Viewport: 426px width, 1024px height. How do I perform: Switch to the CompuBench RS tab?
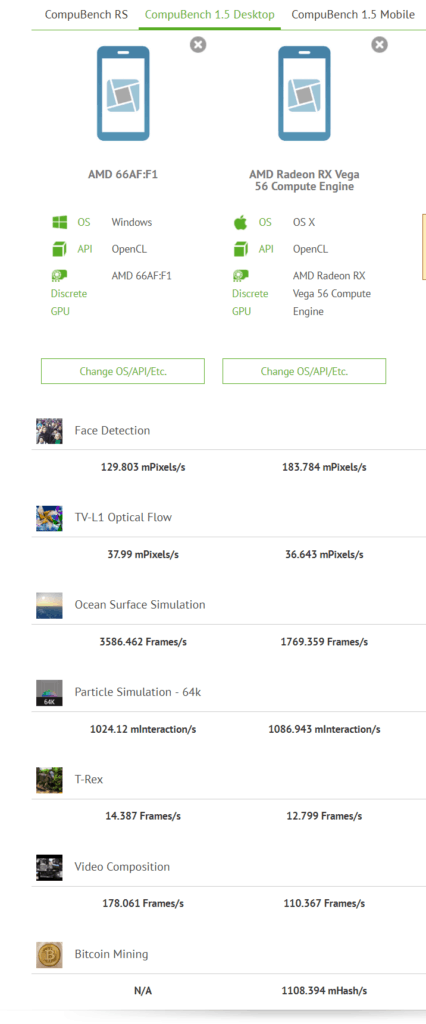coord(86,14)
